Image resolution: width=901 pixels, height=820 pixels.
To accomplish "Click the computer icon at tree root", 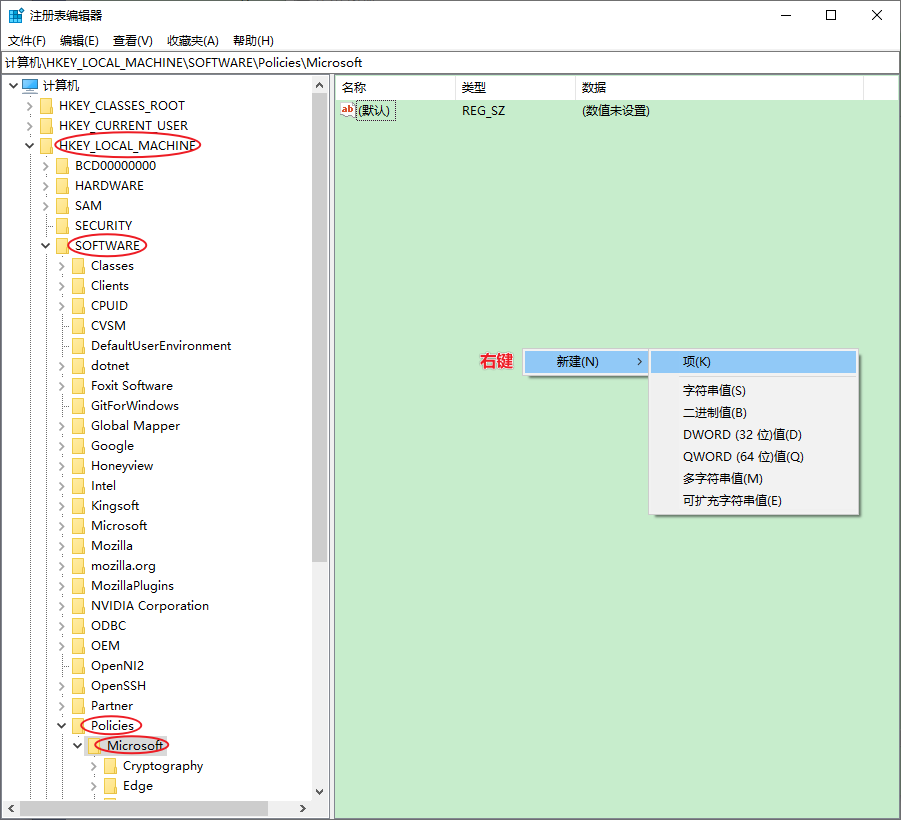I will point(30,86).
